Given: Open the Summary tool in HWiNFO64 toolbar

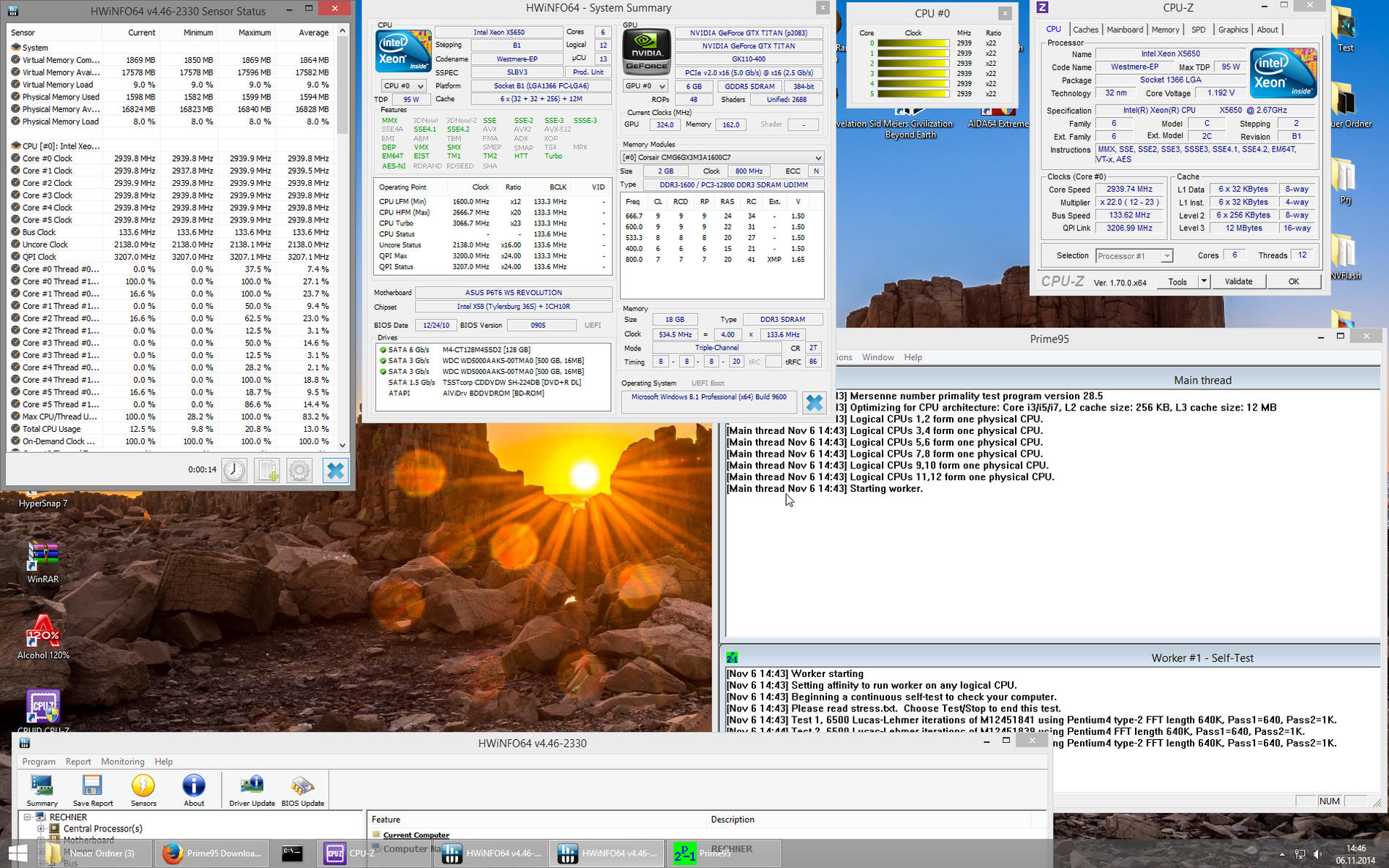Looking at the screenshot, I should pyautogui.click(x=42, y=790).
